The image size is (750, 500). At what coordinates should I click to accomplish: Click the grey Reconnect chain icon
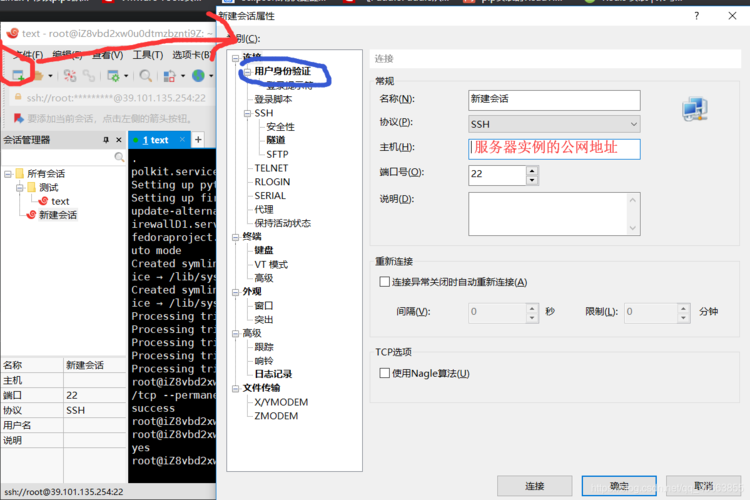88,76
